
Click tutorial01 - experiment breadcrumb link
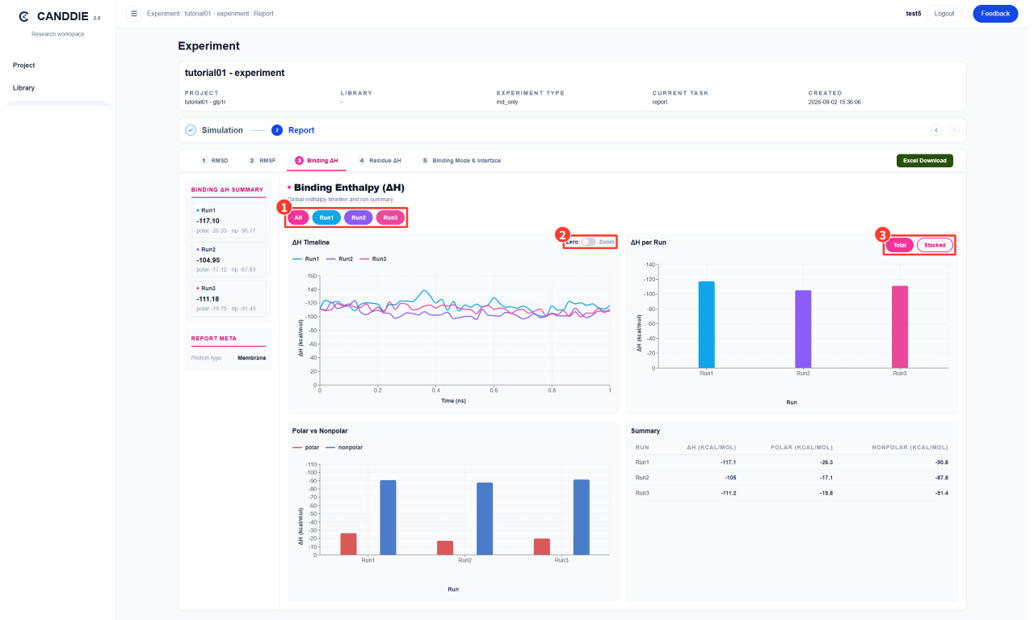tap(217, 13)
